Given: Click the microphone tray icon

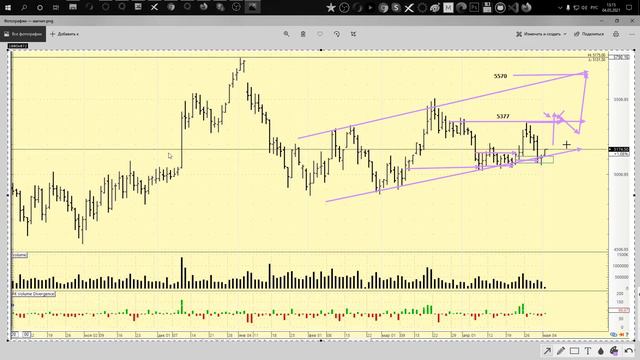Looking at the screenshot, I should coord(568,8).
